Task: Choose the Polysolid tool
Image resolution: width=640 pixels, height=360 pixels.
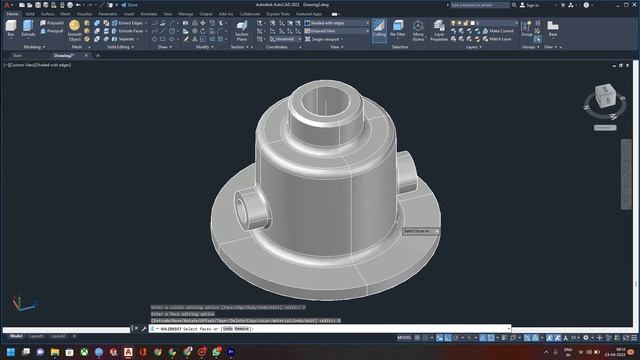Action: (x=51, y=23)
